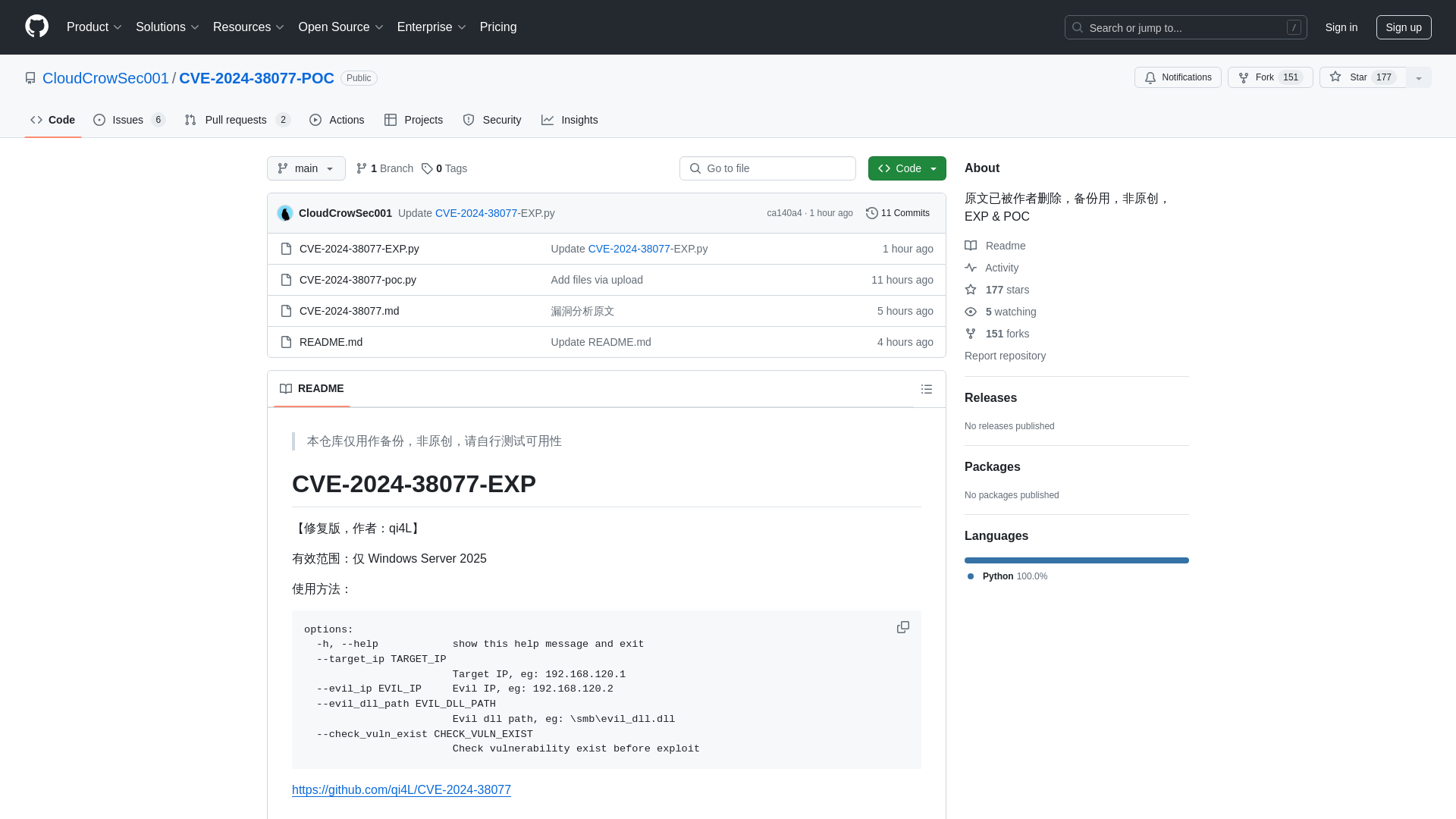Open README.md in file list
1456x819 pixels.
tap(331, 342)
